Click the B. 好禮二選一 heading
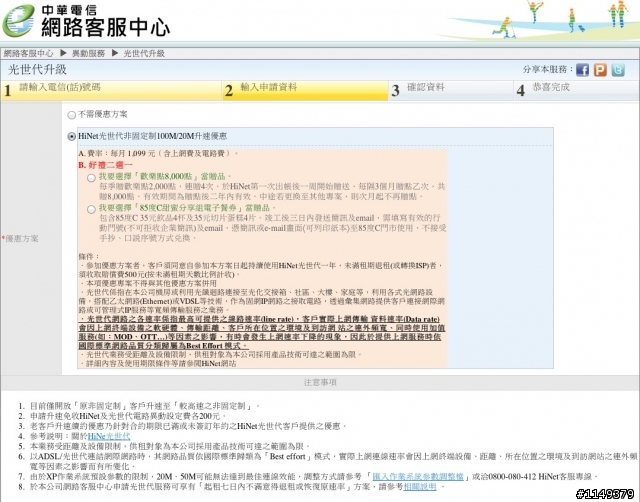 (105, 165)
